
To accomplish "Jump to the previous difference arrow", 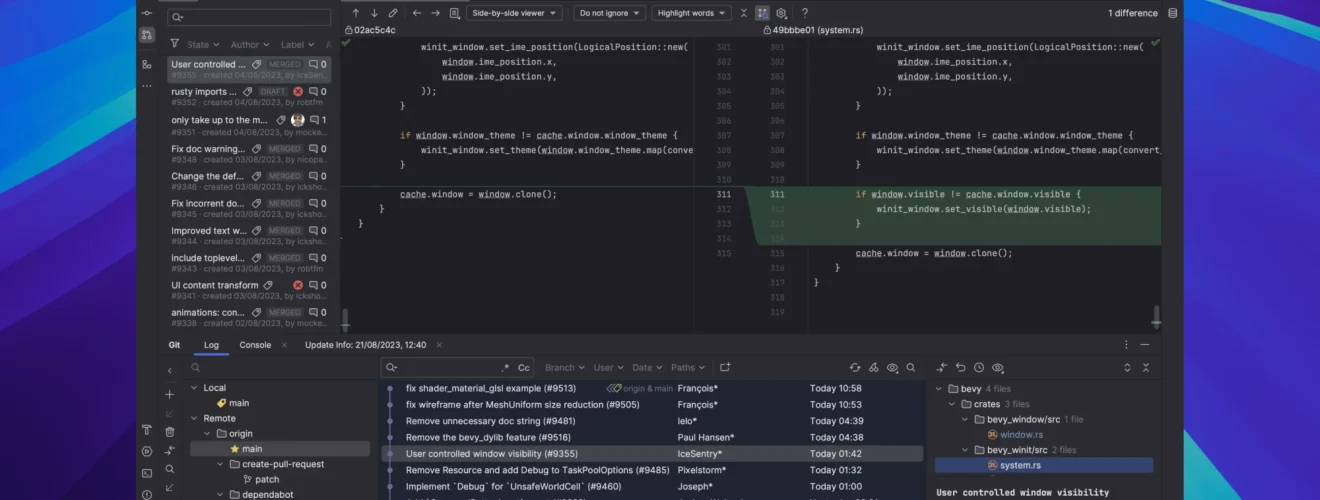I will 355,13.
